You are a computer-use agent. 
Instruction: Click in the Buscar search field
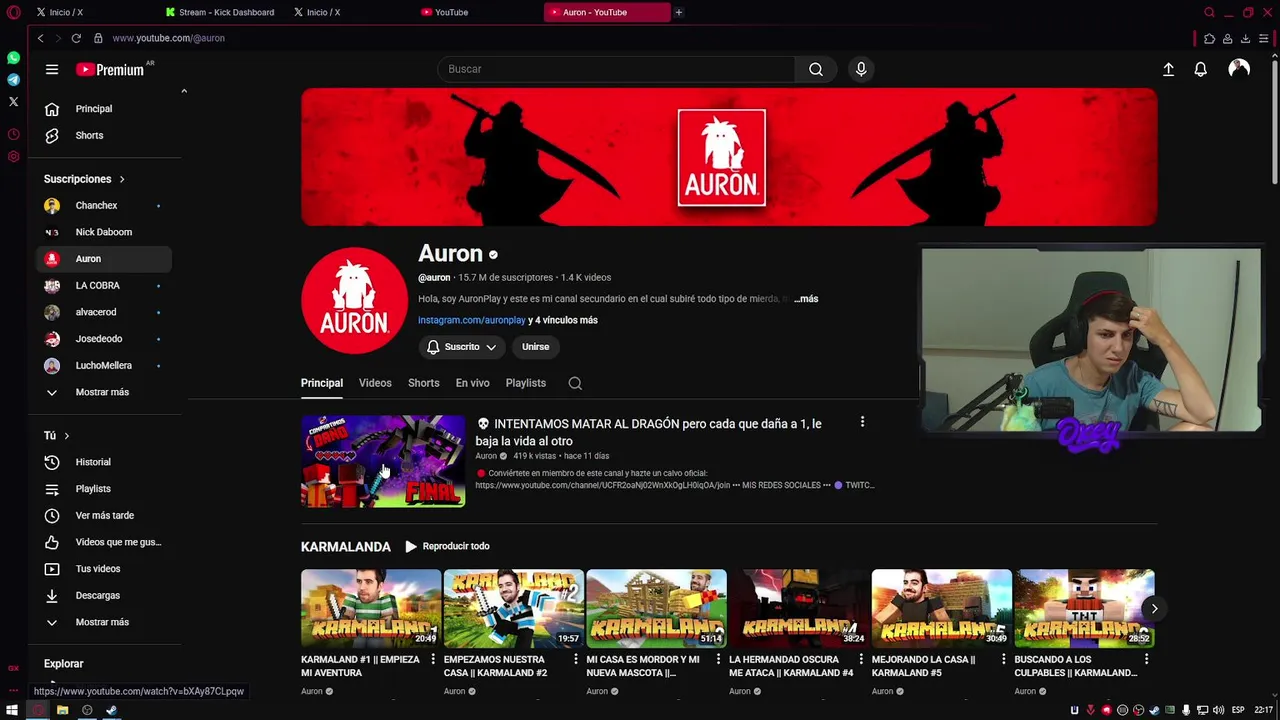[617, 69]
